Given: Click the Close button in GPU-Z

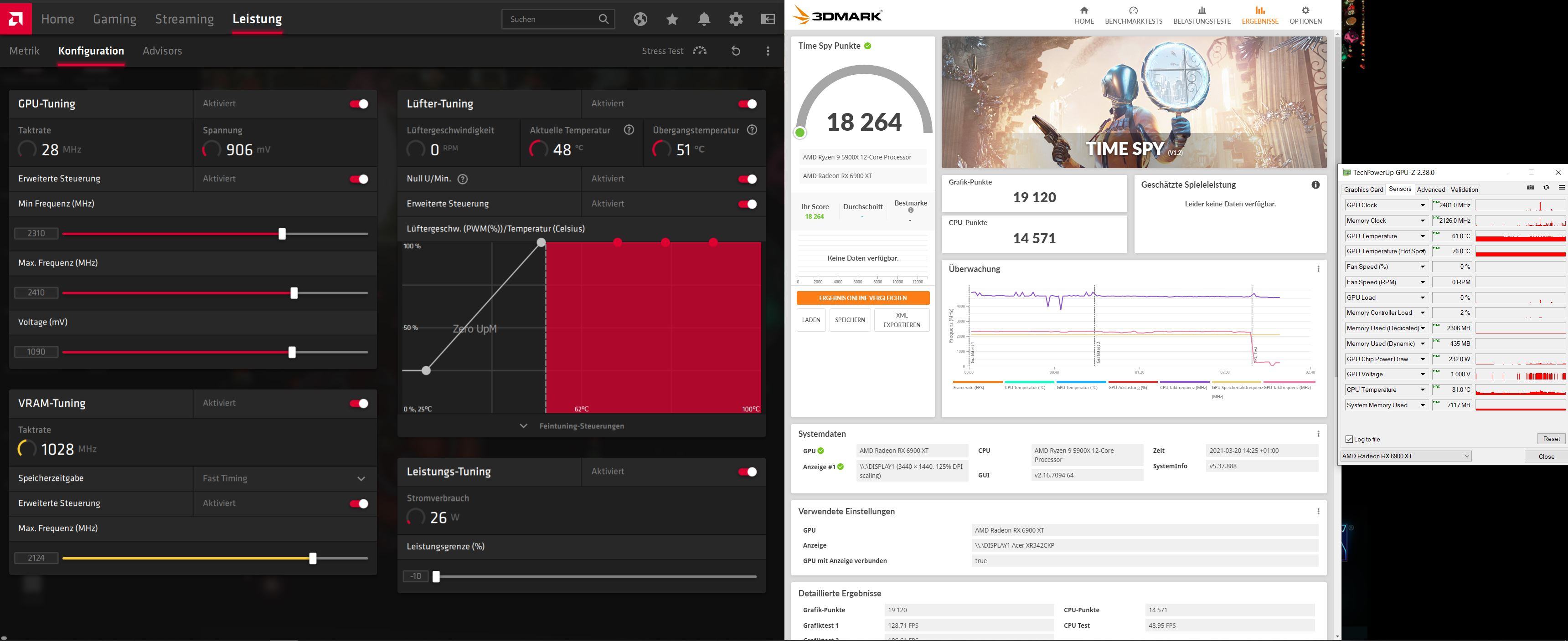Looking at the screenshot, I should tap(1546, 456).
